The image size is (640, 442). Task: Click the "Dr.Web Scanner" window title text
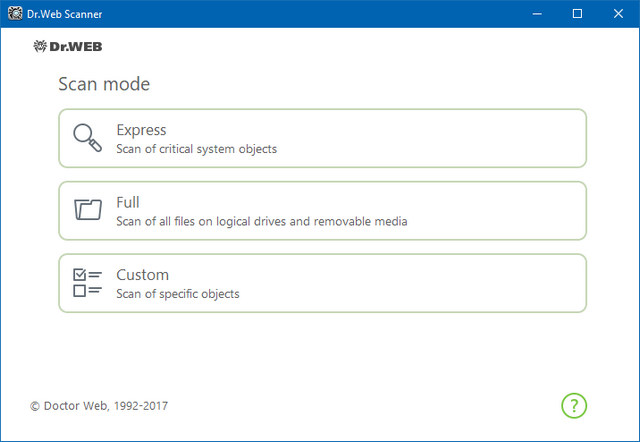coord(64,14)
